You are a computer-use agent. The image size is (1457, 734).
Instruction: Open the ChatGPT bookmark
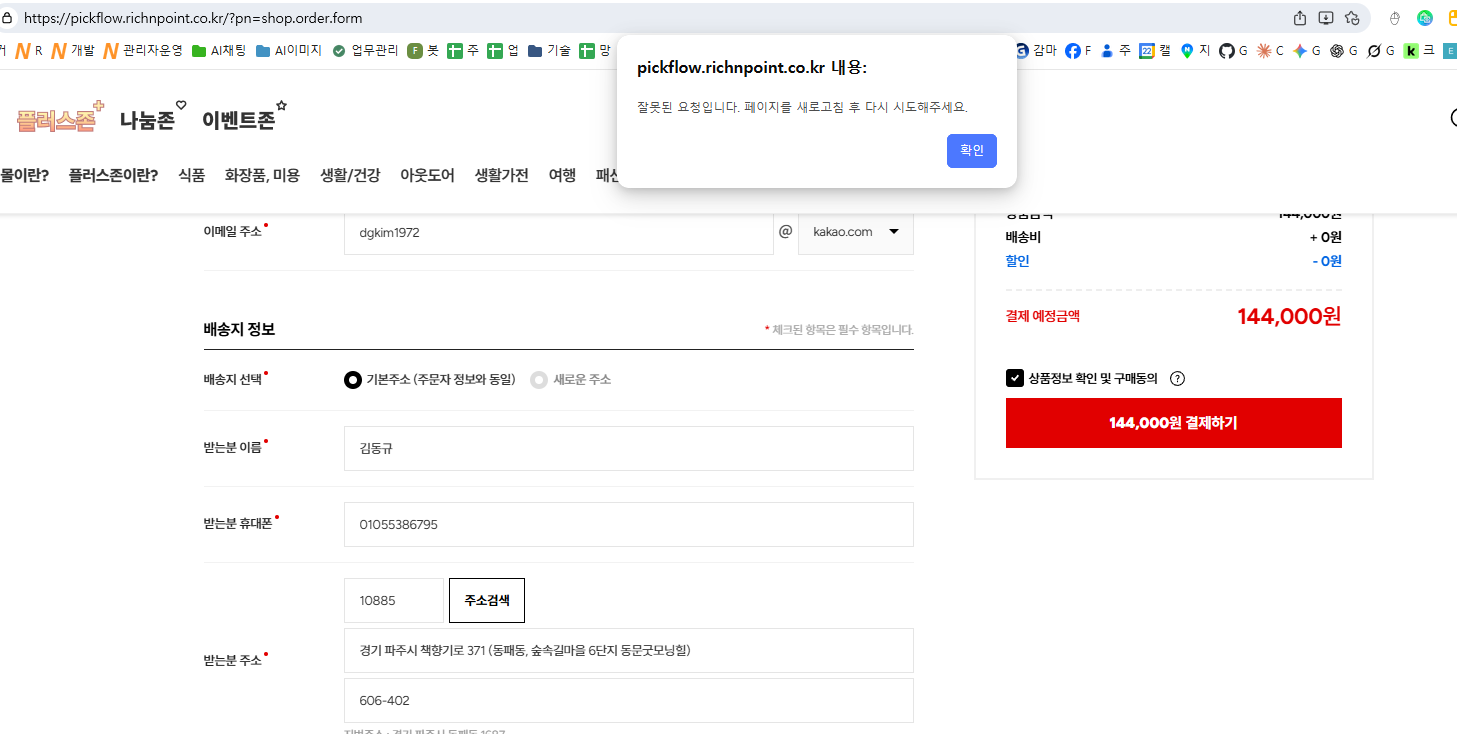(1344, 50)
